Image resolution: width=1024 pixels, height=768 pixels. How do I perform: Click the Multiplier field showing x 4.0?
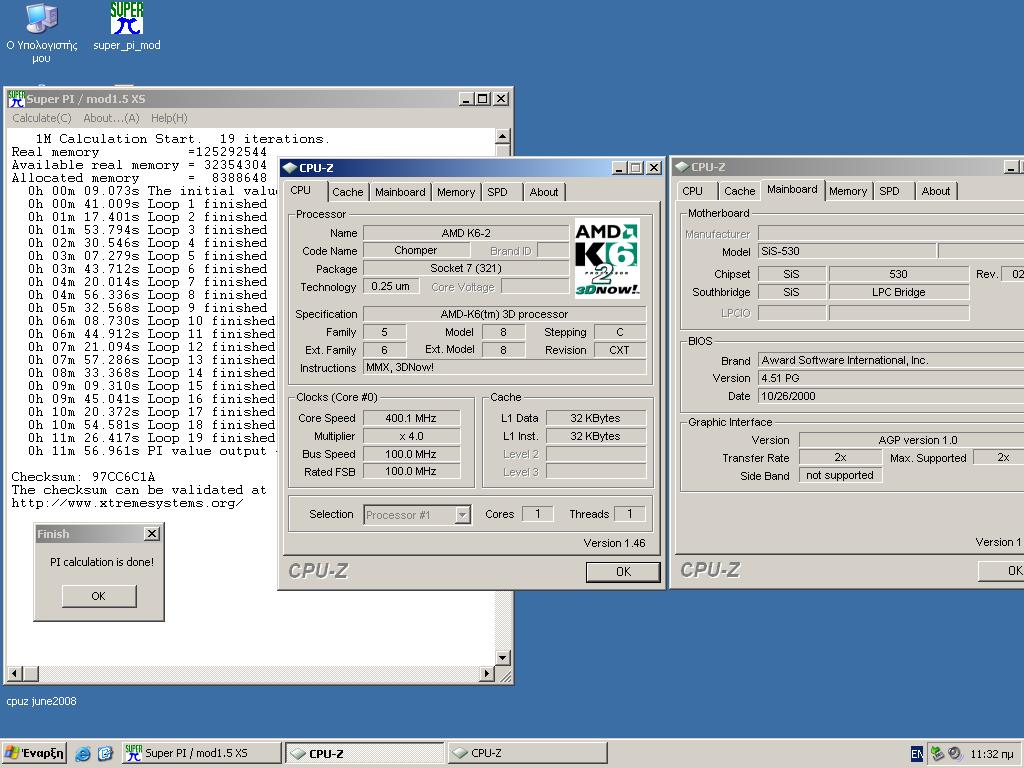pyautogui.click(x=411, y=436)
